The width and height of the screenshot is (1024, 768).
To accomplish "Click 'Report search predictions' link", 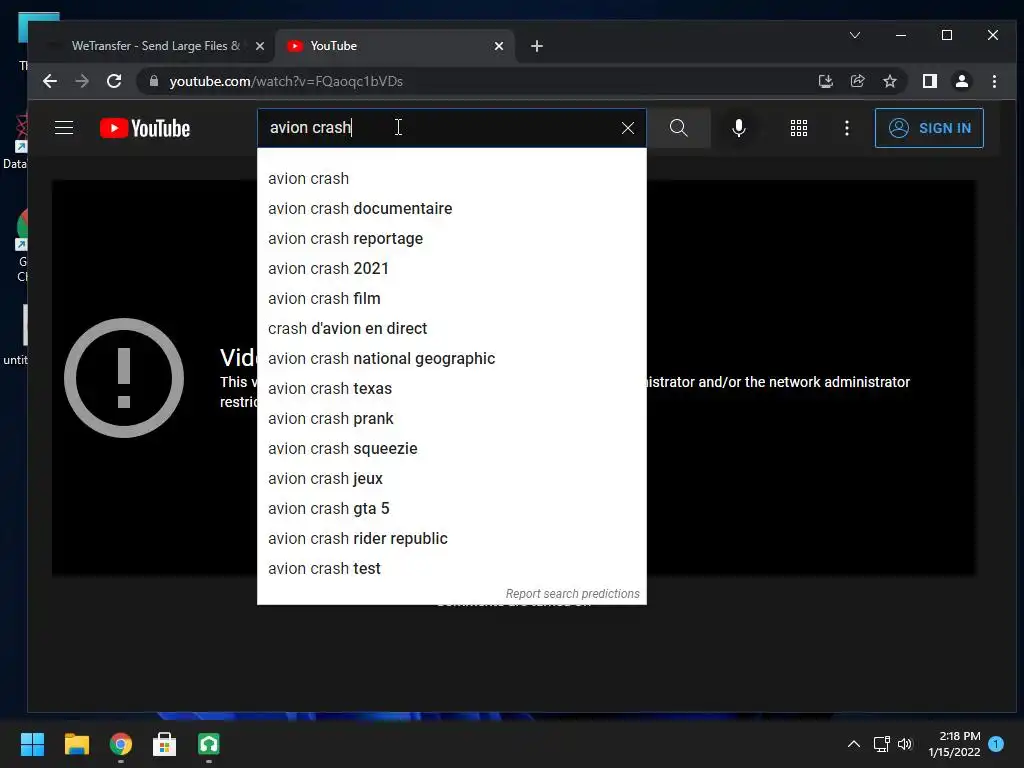I will 573,594.
